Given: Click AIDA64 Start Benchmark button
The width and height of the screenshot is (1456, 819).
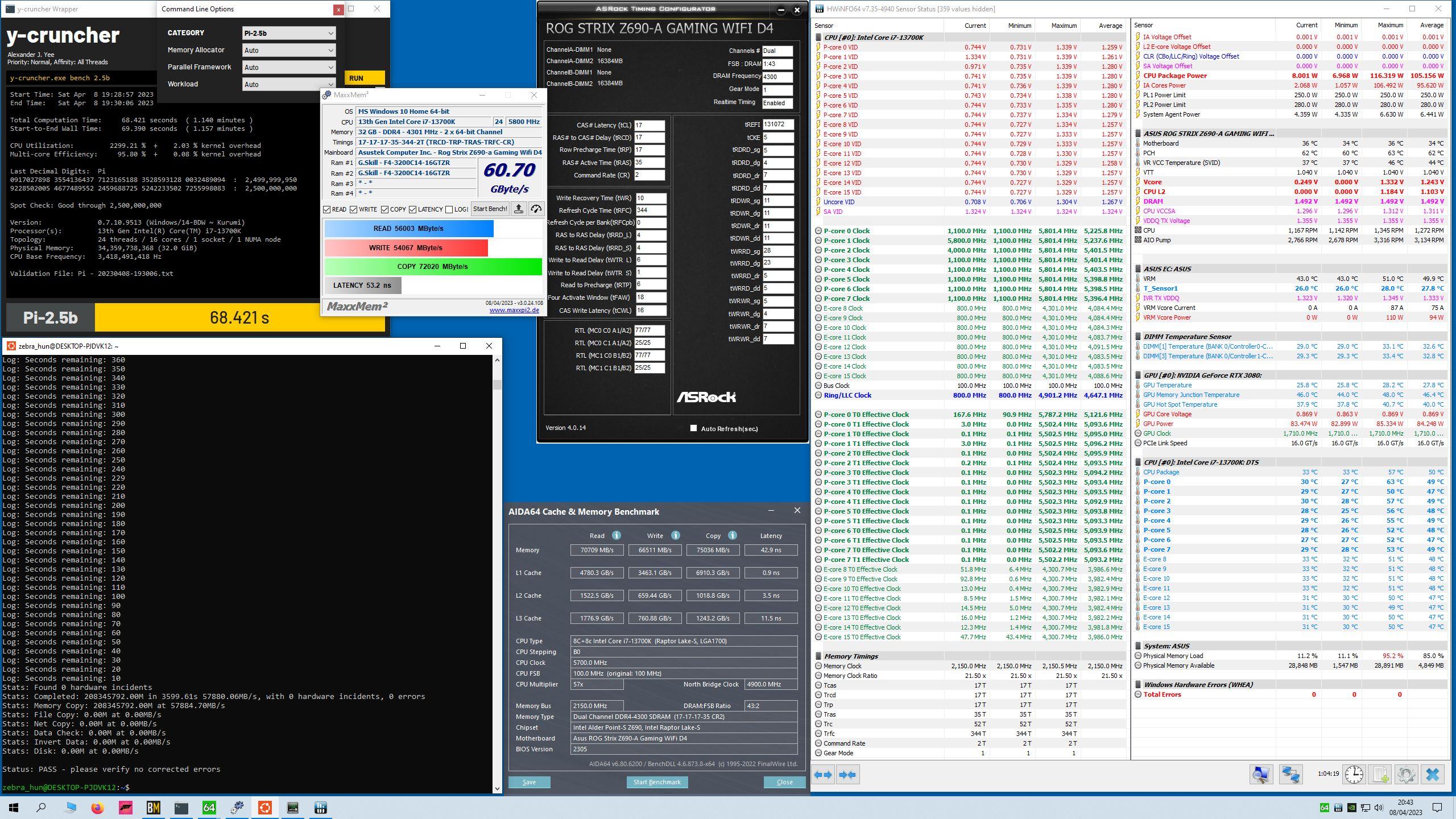Looking at the screenshot, I should [x=657, y=782].
